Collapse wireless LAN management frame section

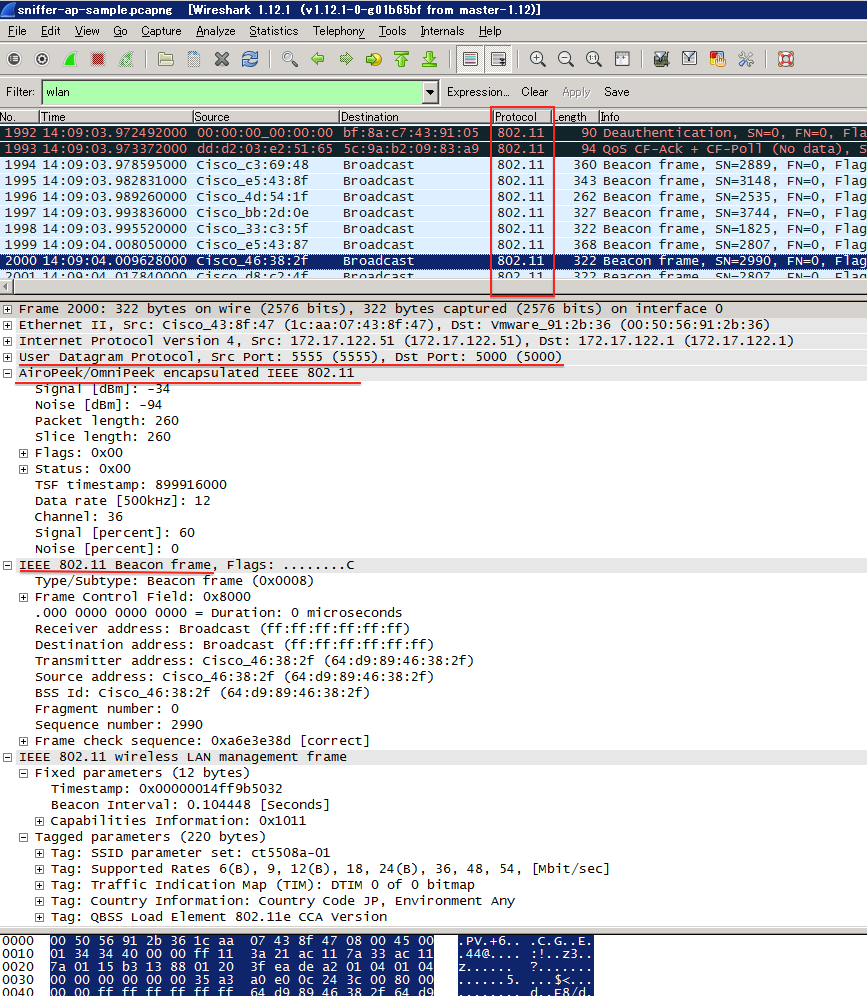point(7,757)
